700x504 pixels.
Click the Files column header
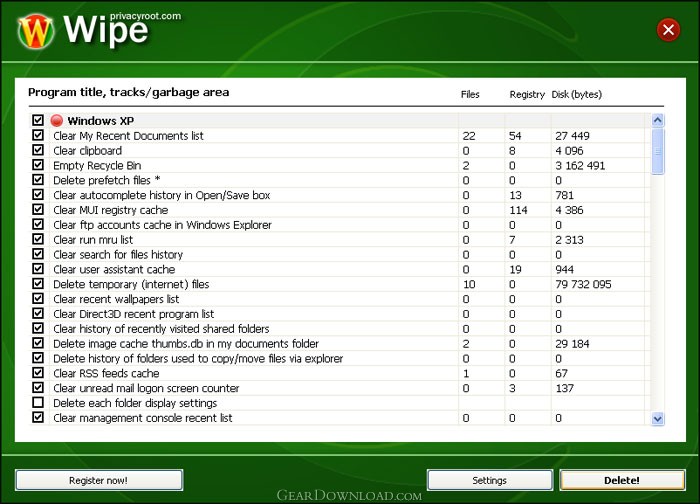point(470,95)
